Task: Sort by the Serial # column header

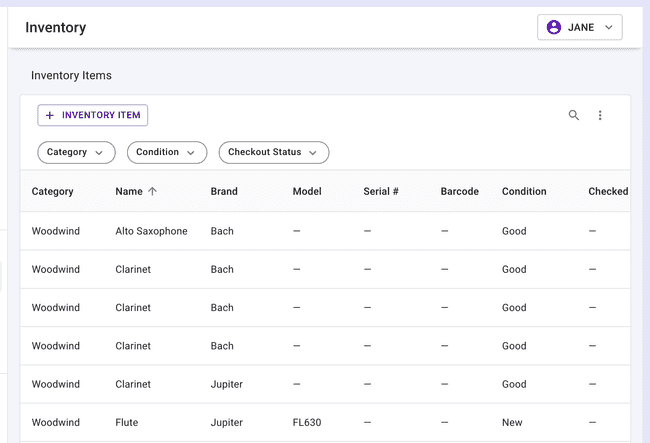Action: click(381, 191)
